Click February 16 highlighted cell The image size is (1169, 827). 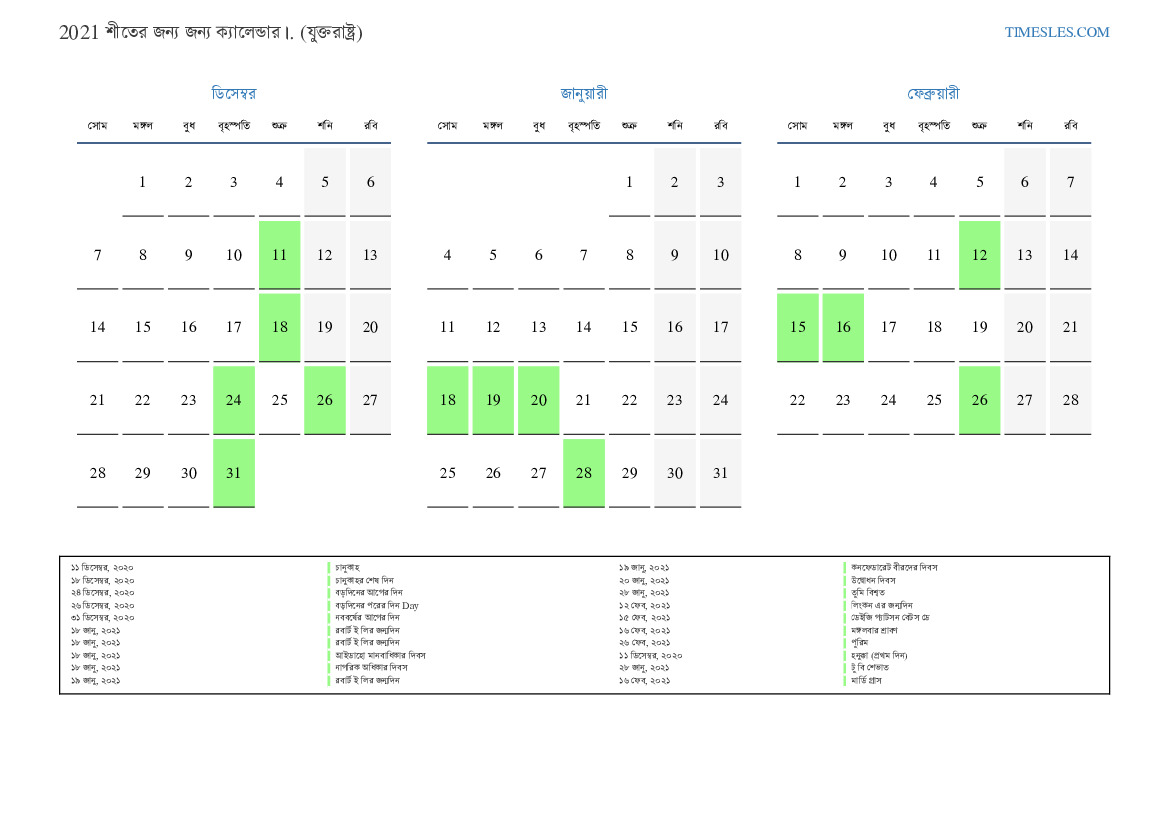click(x=843, y=327)
